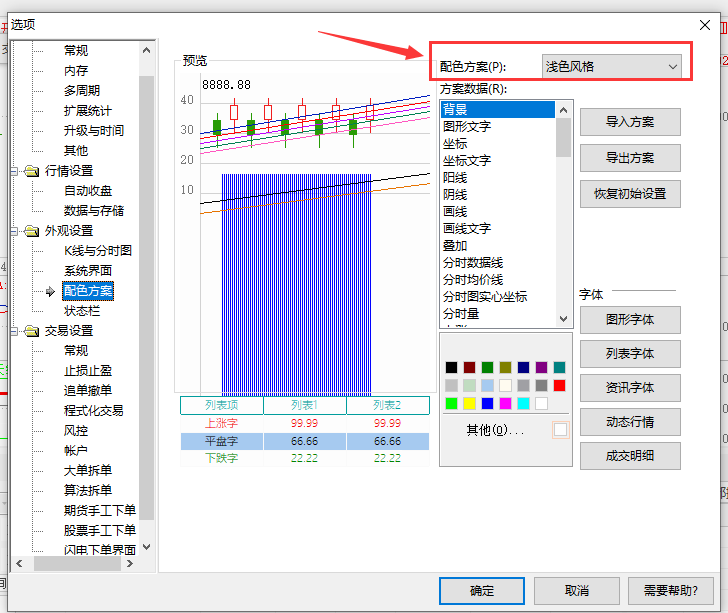Open the 图形字体 font dialog

630,320
